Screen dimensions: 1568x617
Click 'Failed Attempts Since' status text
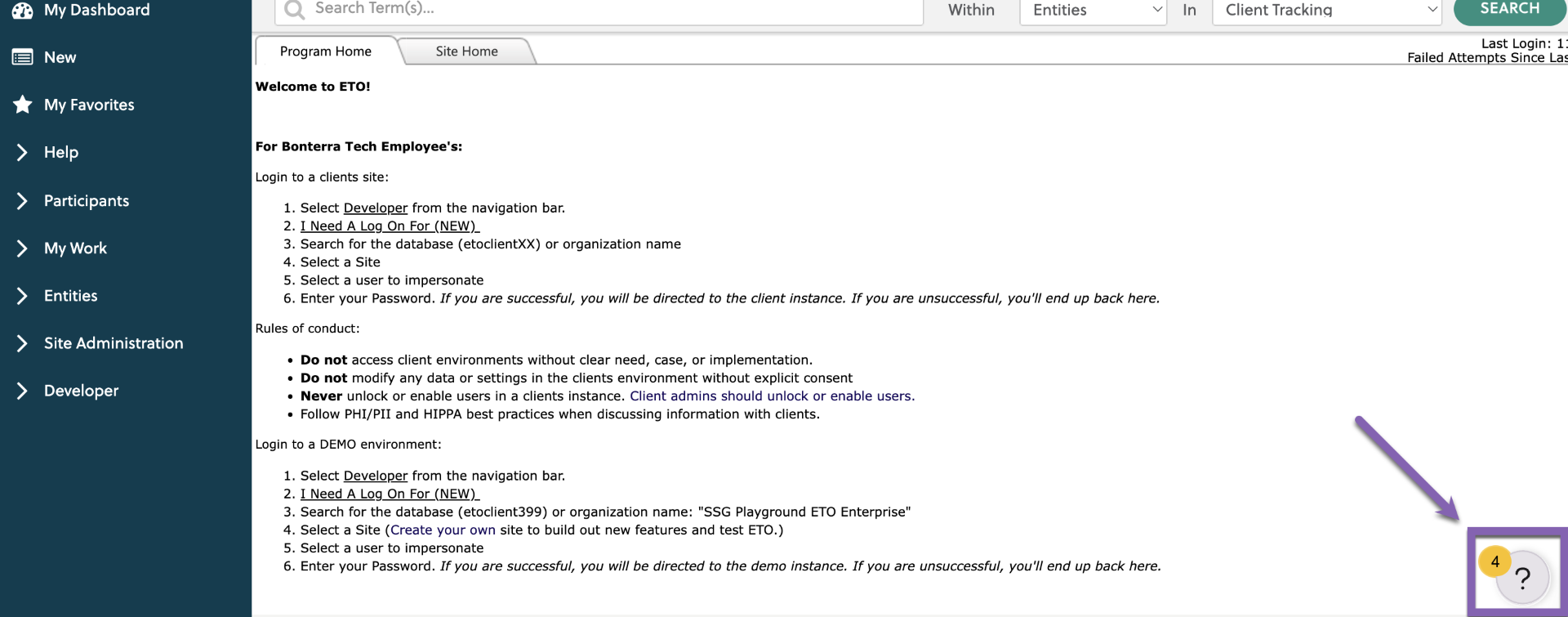tap(1487, 57)
